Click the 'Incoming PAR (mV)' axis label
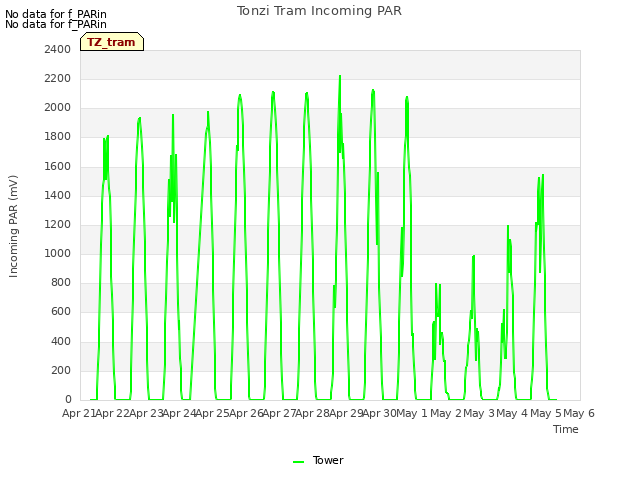This screenshot has height=480, width=640. pyautogui.click(x=13, y=227)
